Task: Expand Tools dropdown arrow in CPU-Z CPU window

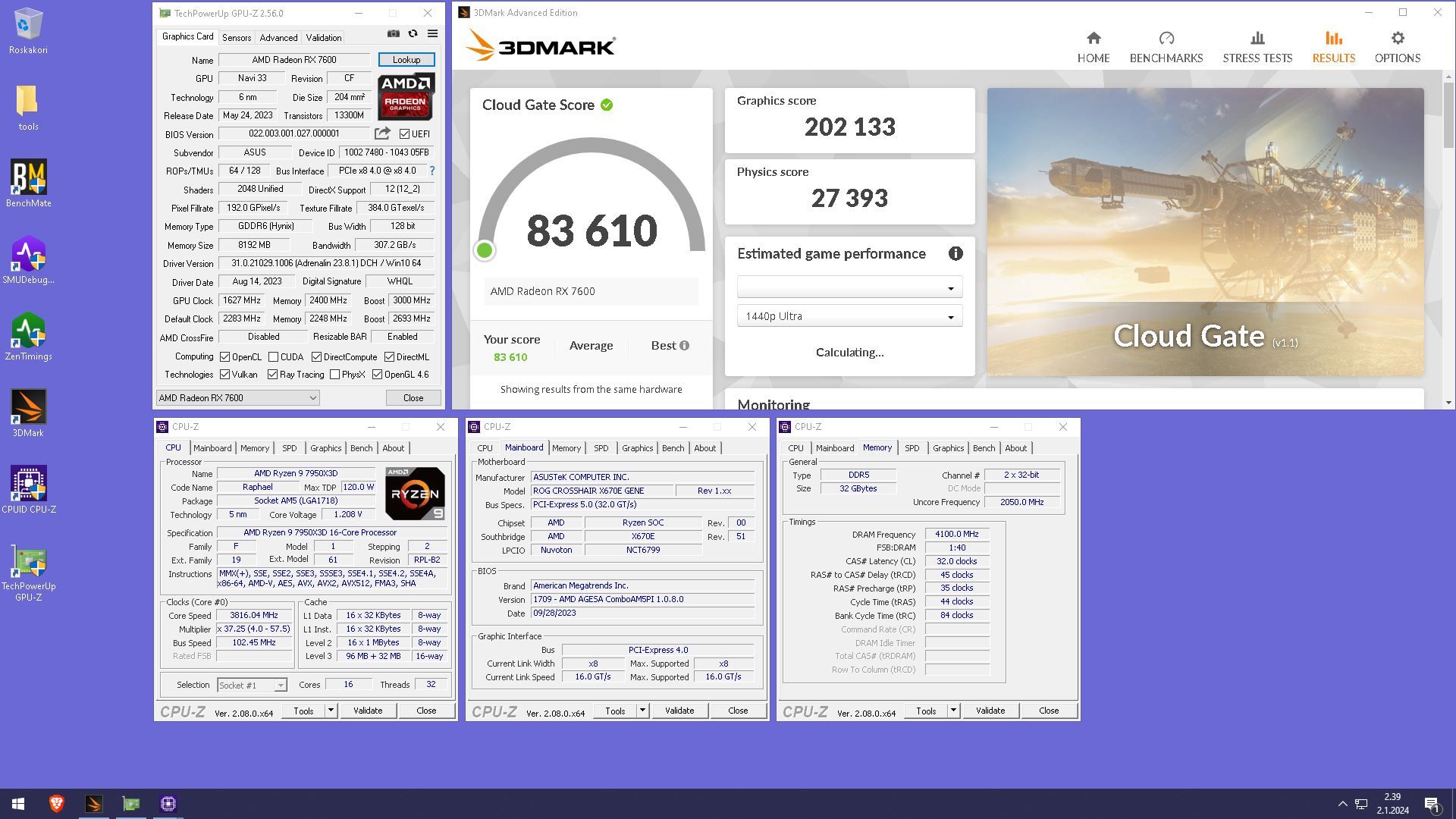Action: (331, 711)
